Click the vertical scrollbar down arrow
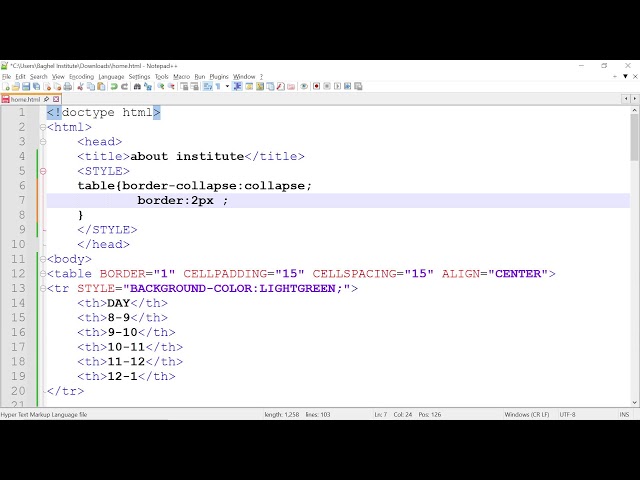This screenshot has width=640, height=480. click(x=635, y=402)
